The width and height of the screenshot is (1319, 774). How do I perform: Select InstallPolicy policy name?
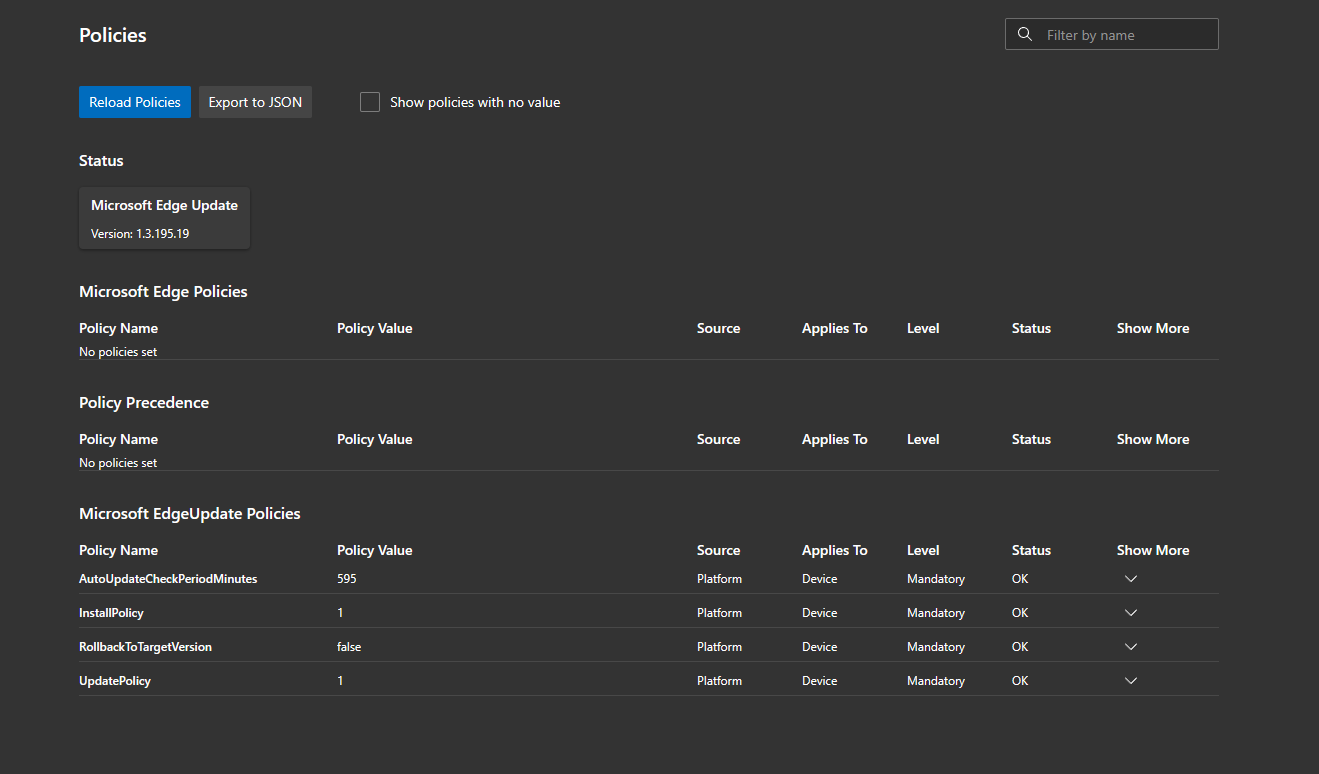(x=111, y=613)
